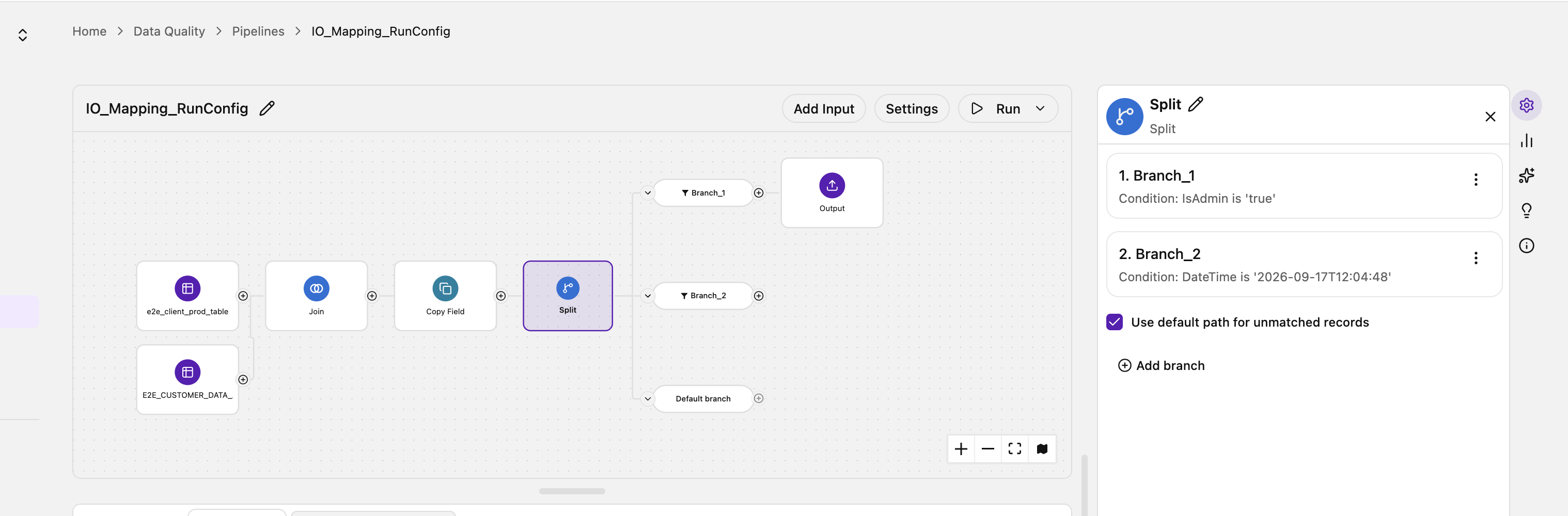Click the Condition: IsAdmin is 'true' text

pos(1197,198)
